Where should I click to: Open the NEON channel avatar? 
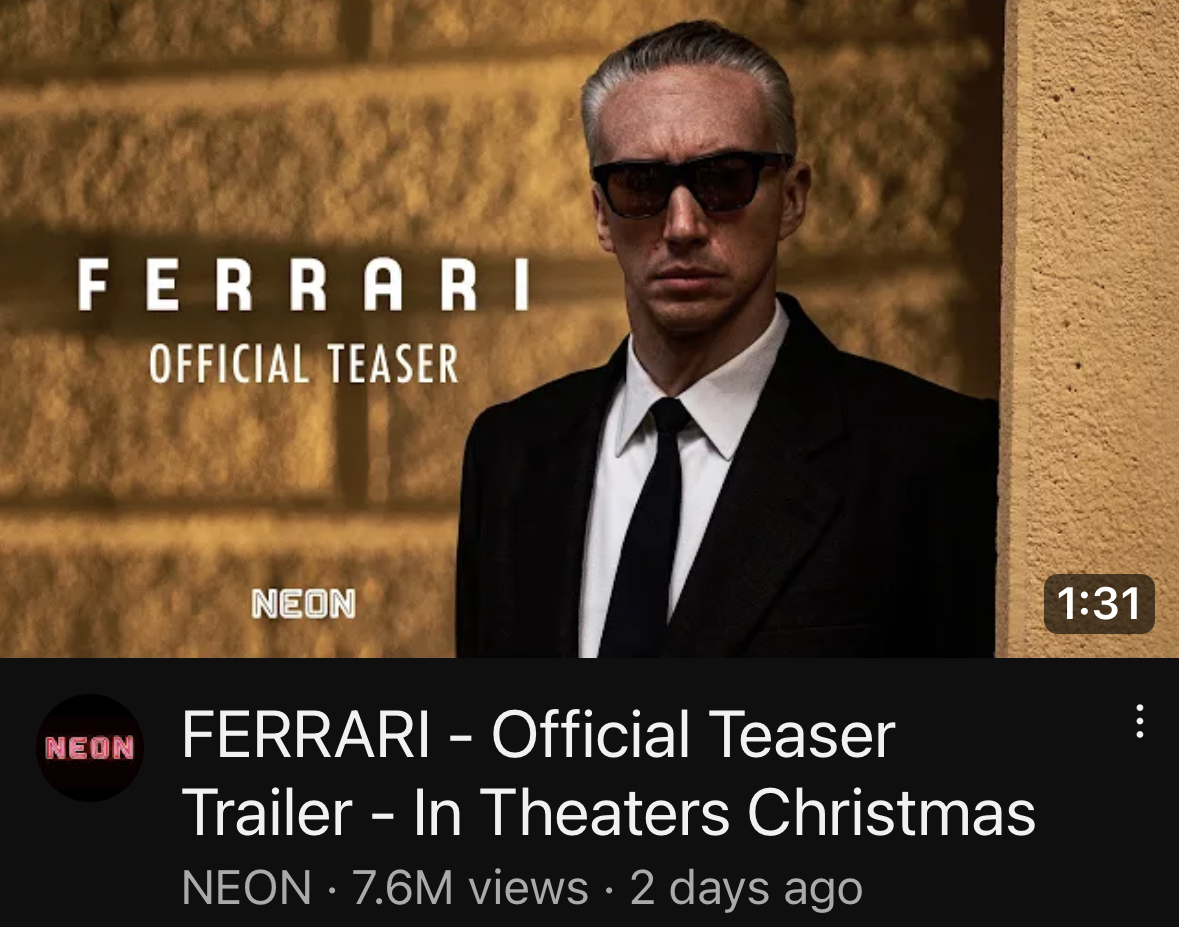pos(89,747)
